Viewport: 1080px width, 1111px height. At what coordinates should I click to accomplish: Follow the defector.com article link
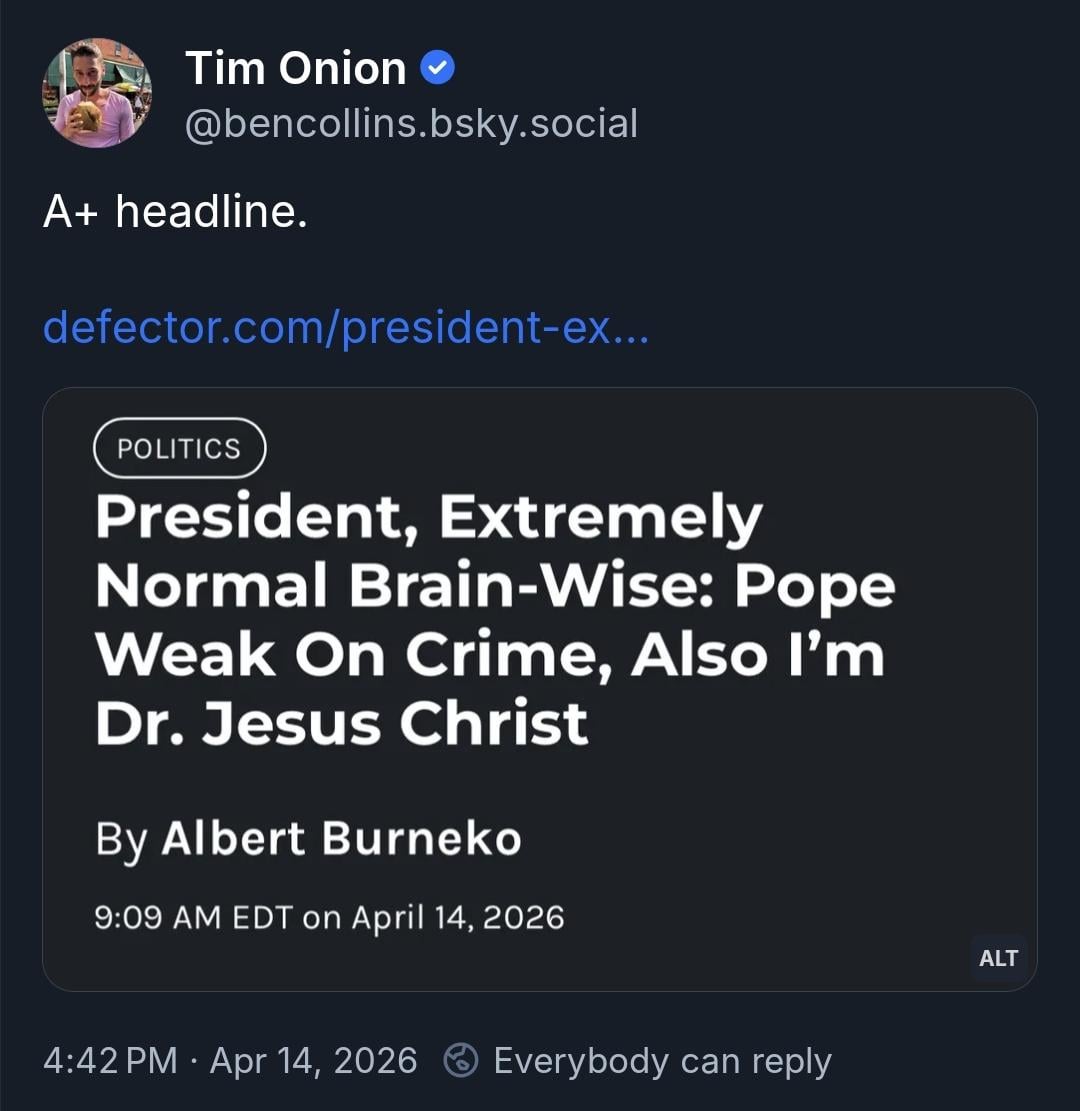(x=346, y=326)
